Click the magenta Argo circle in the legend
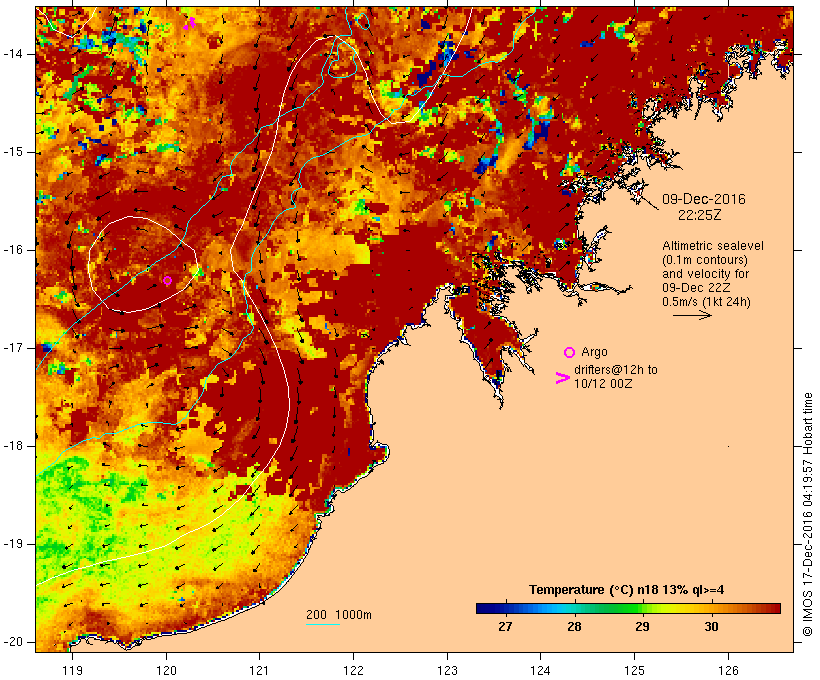 pos(569,352)
